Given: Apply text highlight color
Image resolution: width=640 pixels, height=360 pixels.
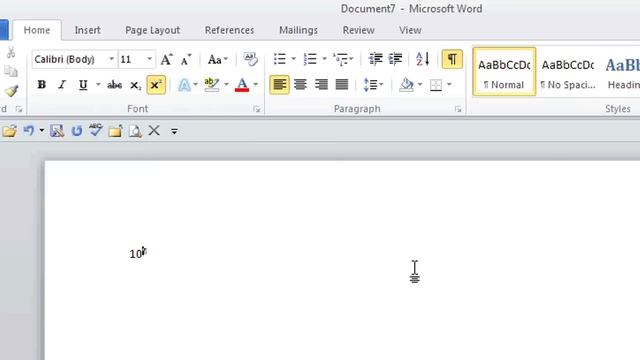Looking at the screenshot, I should (x=212, y=85).
